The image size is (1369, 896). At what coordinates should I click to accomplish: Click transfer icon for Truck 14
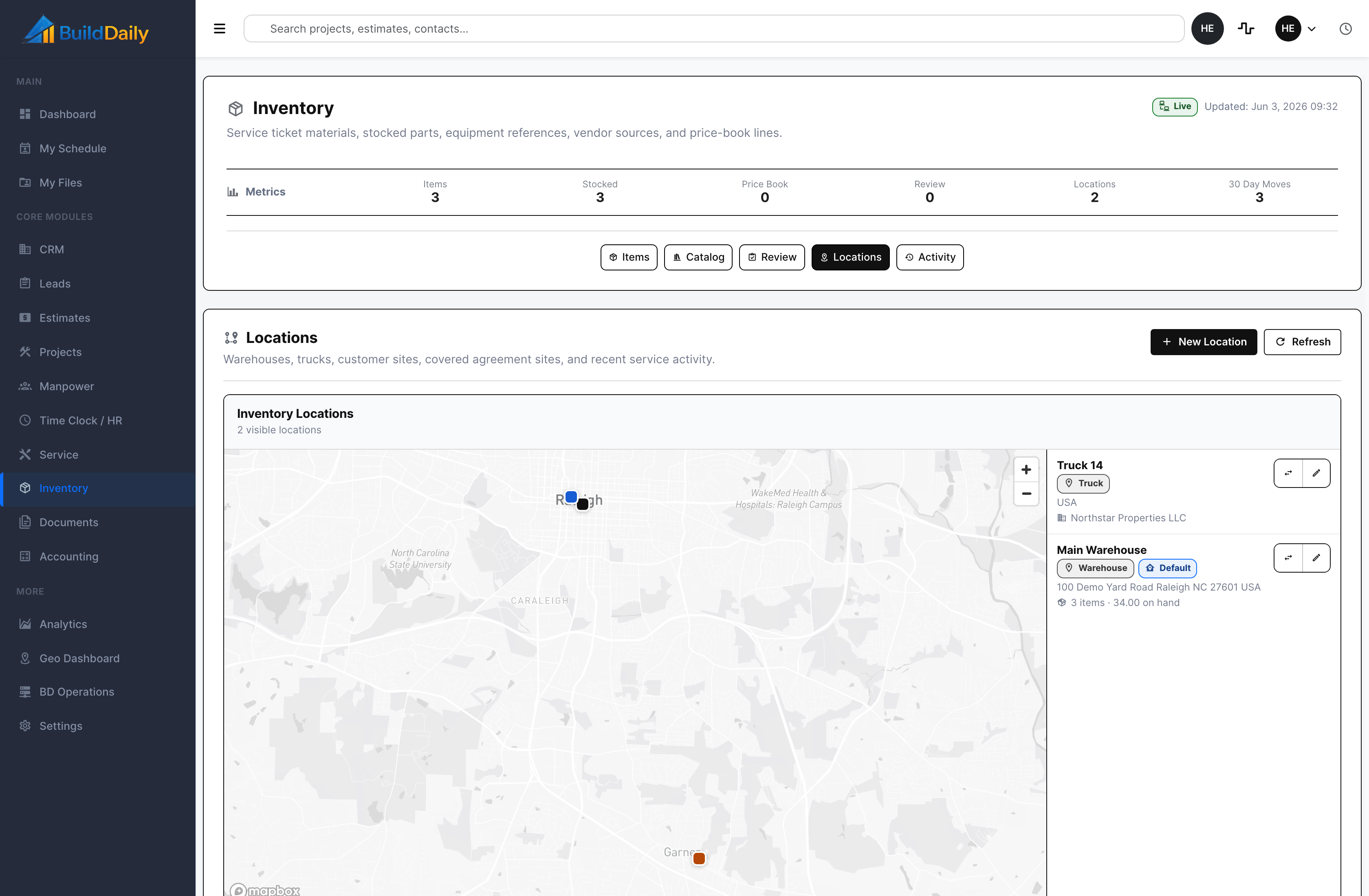pyautogui.click(x=1288, y=473)
